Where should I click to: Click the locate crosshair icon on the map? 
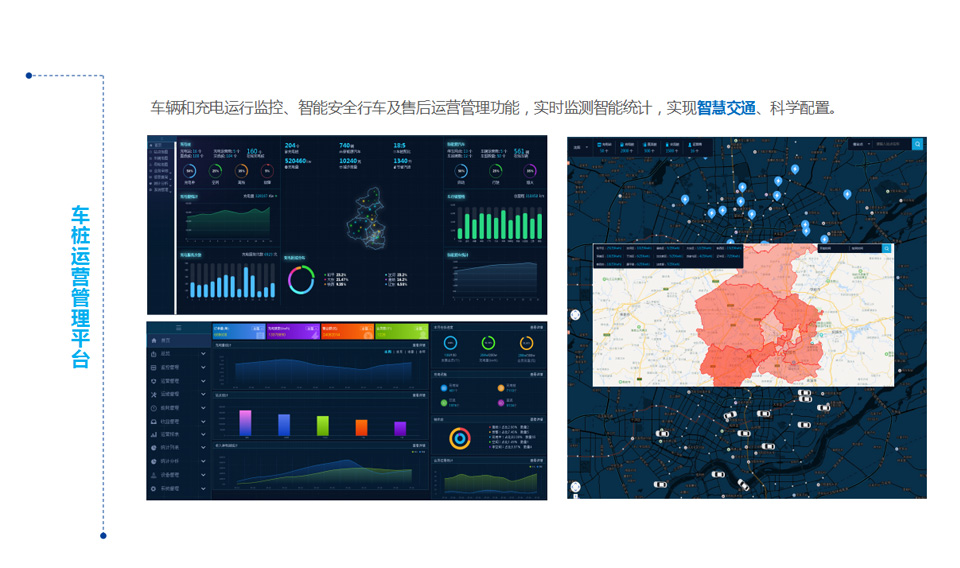(576, 314)
